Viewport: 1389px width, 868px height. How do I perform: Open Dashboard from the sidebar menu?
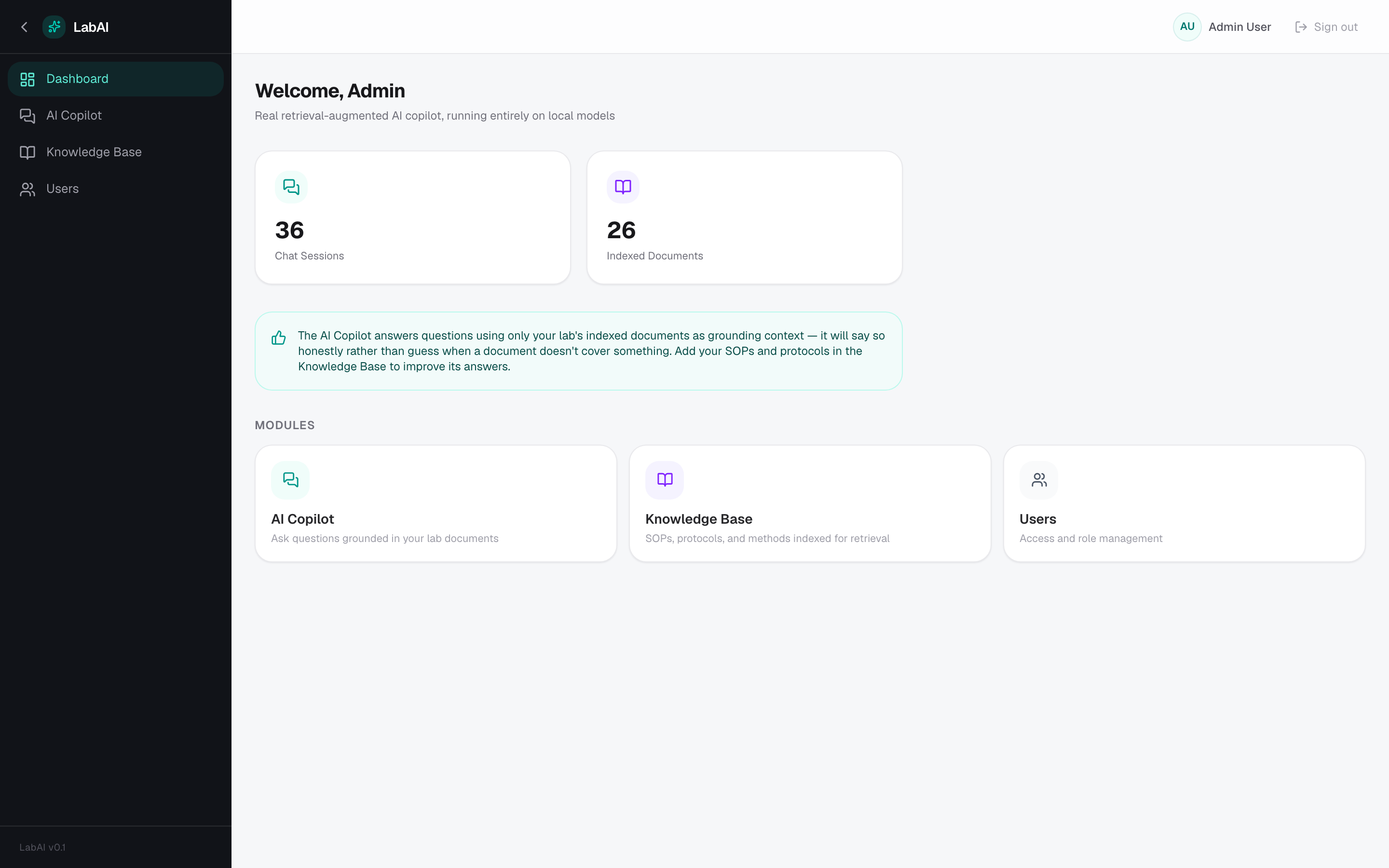[x=116, y=79]
